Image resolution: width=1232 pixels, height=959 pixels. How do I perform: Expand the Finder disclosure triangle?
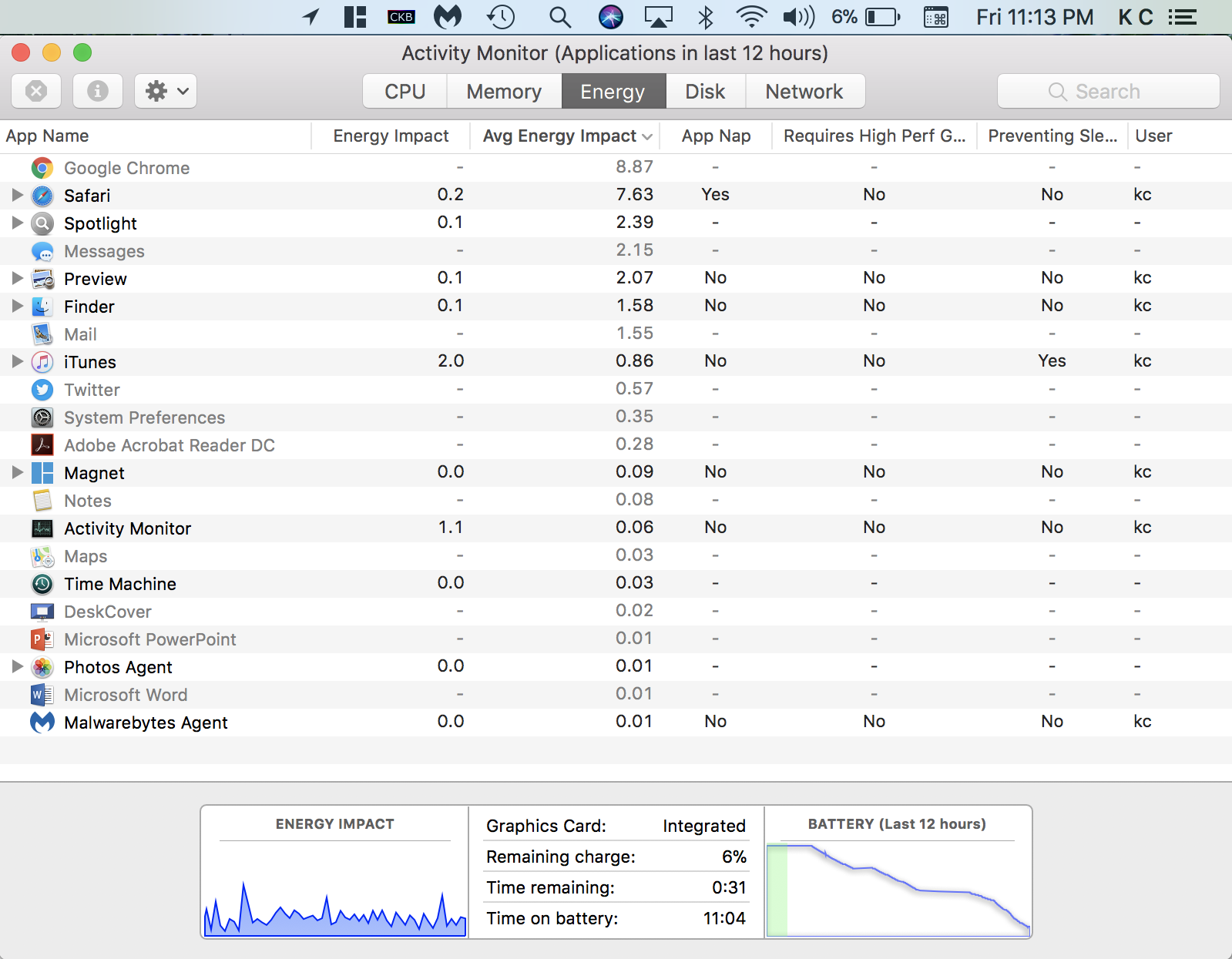(17, 306)
